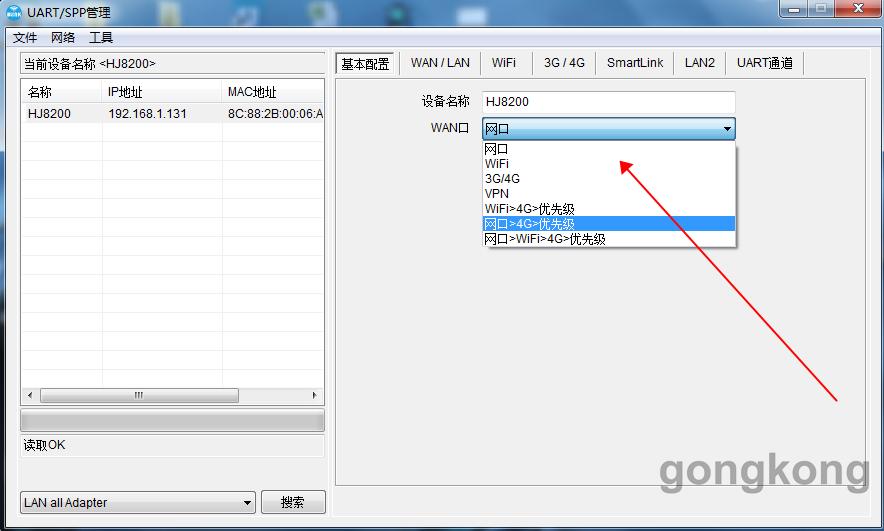Select 网口 option in dropdown list

609,149
